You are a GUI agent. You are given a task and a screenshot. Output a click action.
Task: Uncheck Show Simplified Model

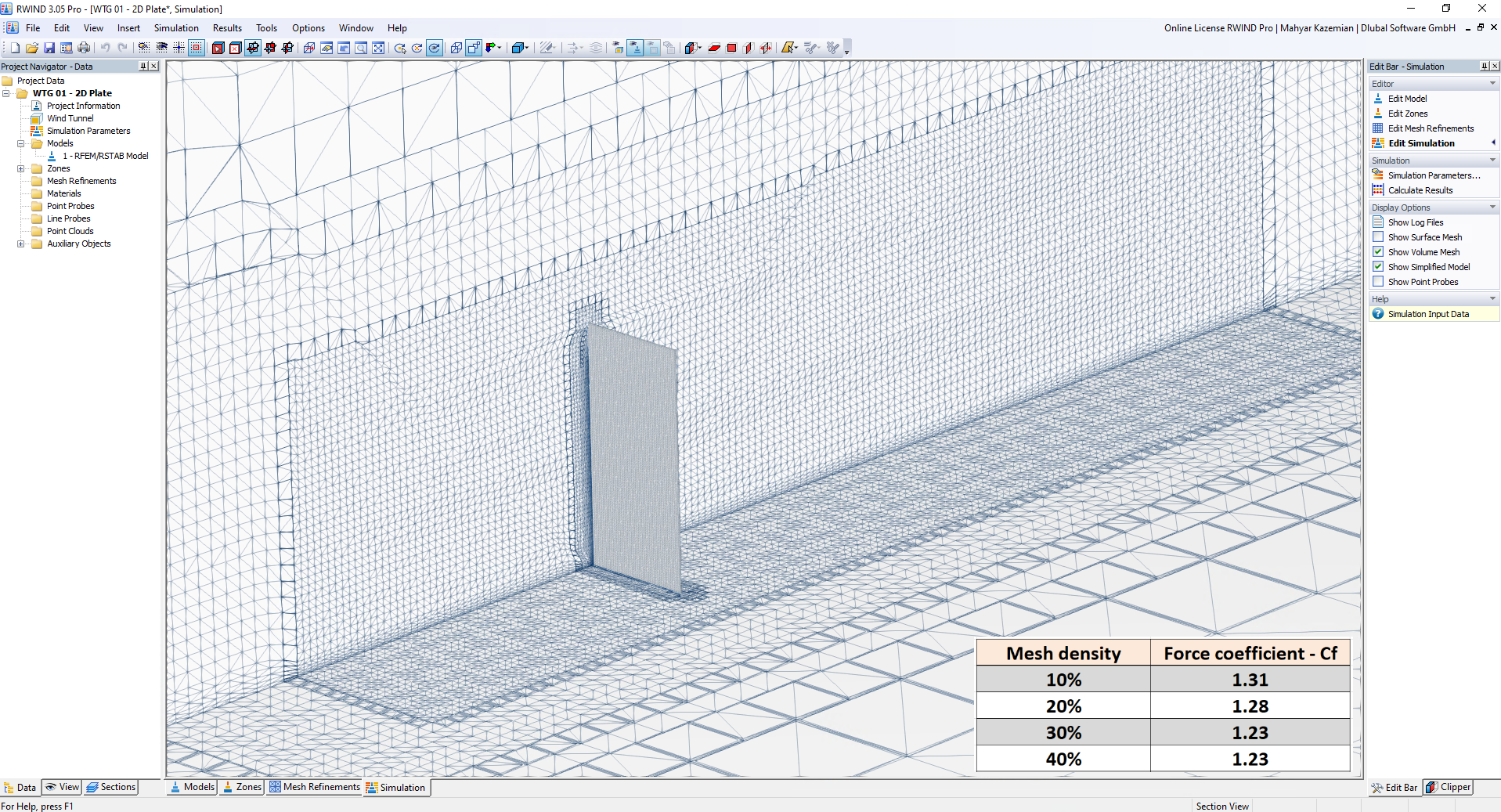coord(1378,266)
